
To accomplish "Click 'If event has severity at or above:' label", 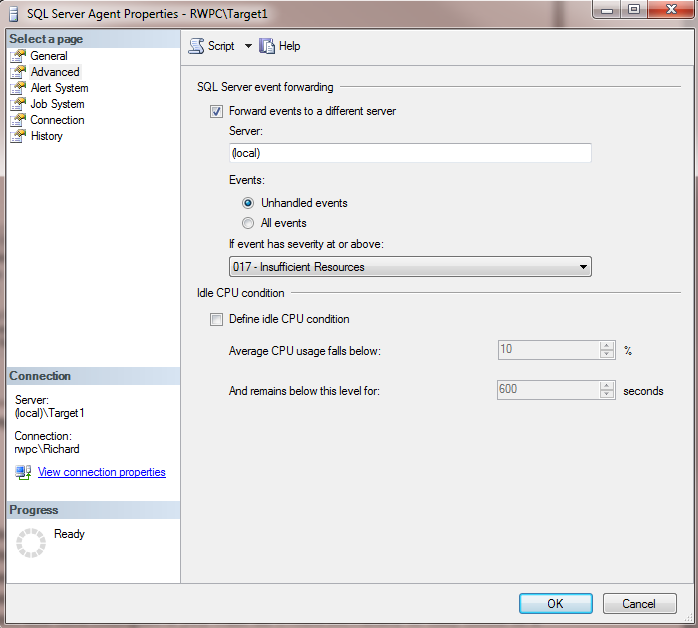I will pyautogui.click(x=306, y=244).
